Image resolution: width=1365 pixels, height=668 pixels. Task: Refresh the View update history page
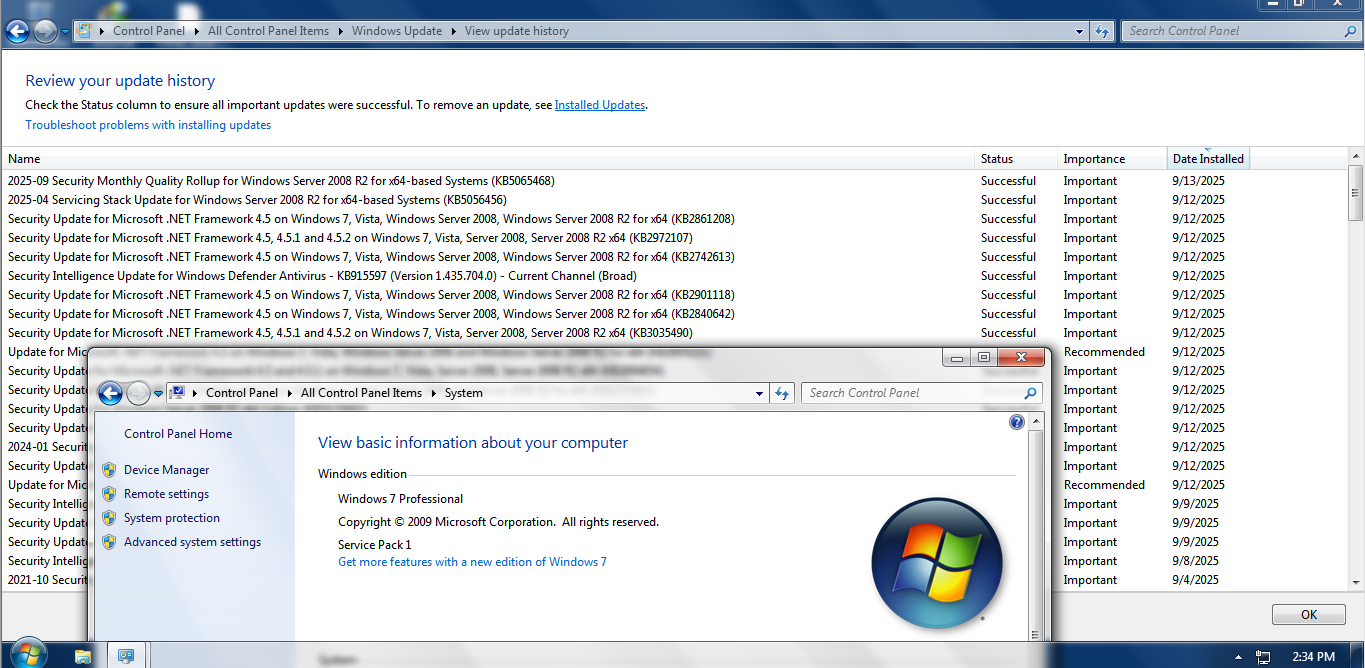(1102, 31)
